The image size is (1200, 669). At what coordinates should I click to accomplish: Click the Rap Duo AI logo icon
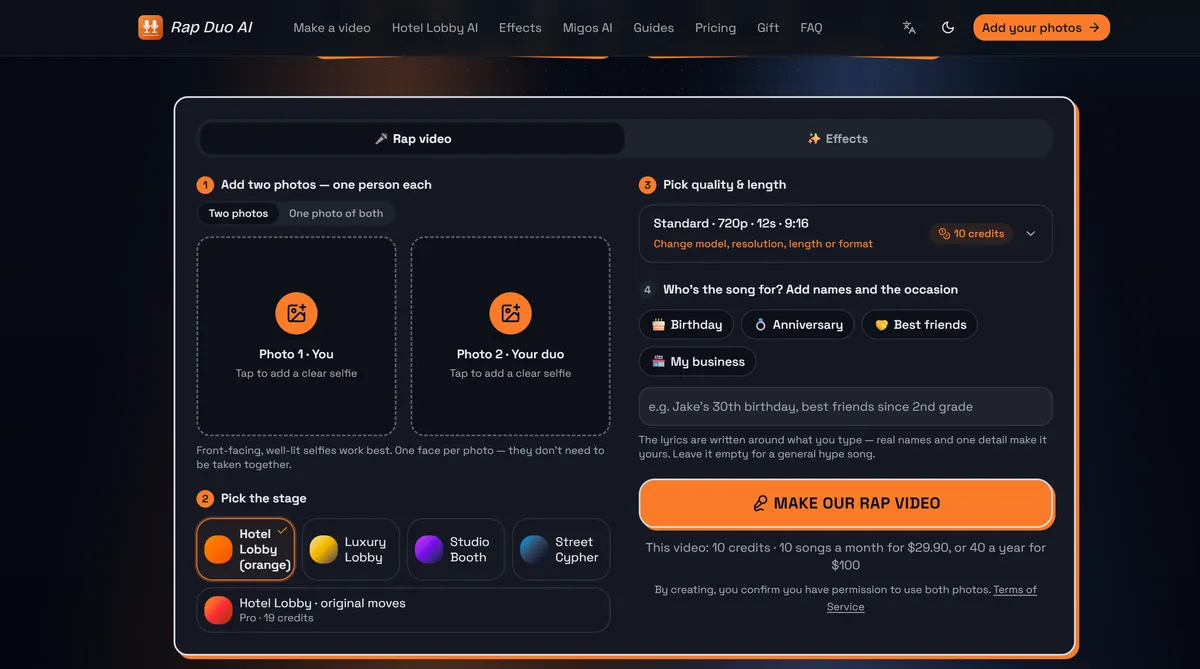click(150, 27)
